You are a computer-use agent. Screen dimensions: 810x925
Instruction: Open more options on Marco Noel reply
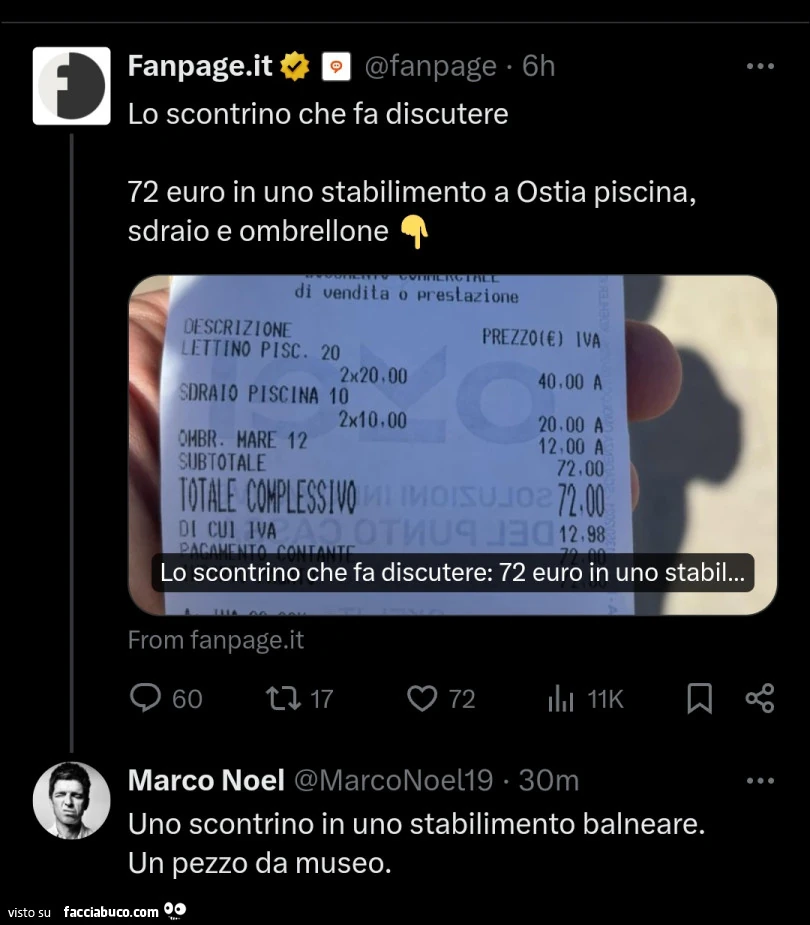760,780
